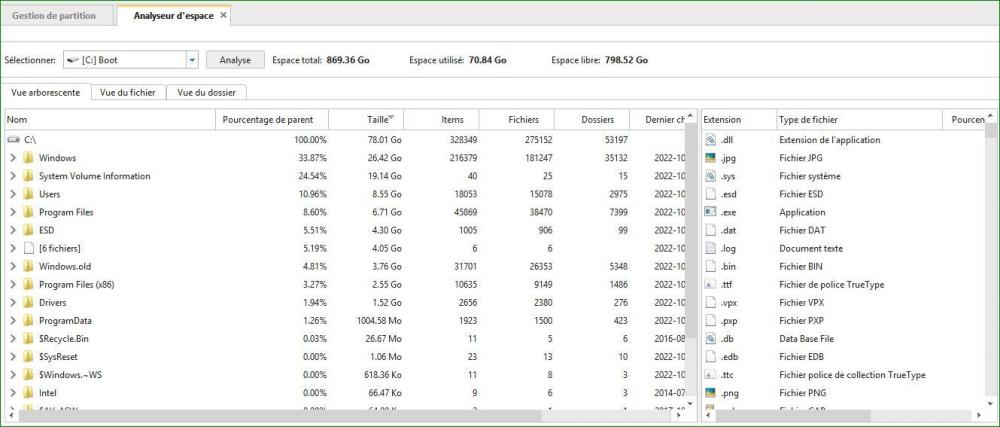This screenshot has height=427, width=1000.
Task: Expand the System Volume Information node
Action: click(12, 176)
